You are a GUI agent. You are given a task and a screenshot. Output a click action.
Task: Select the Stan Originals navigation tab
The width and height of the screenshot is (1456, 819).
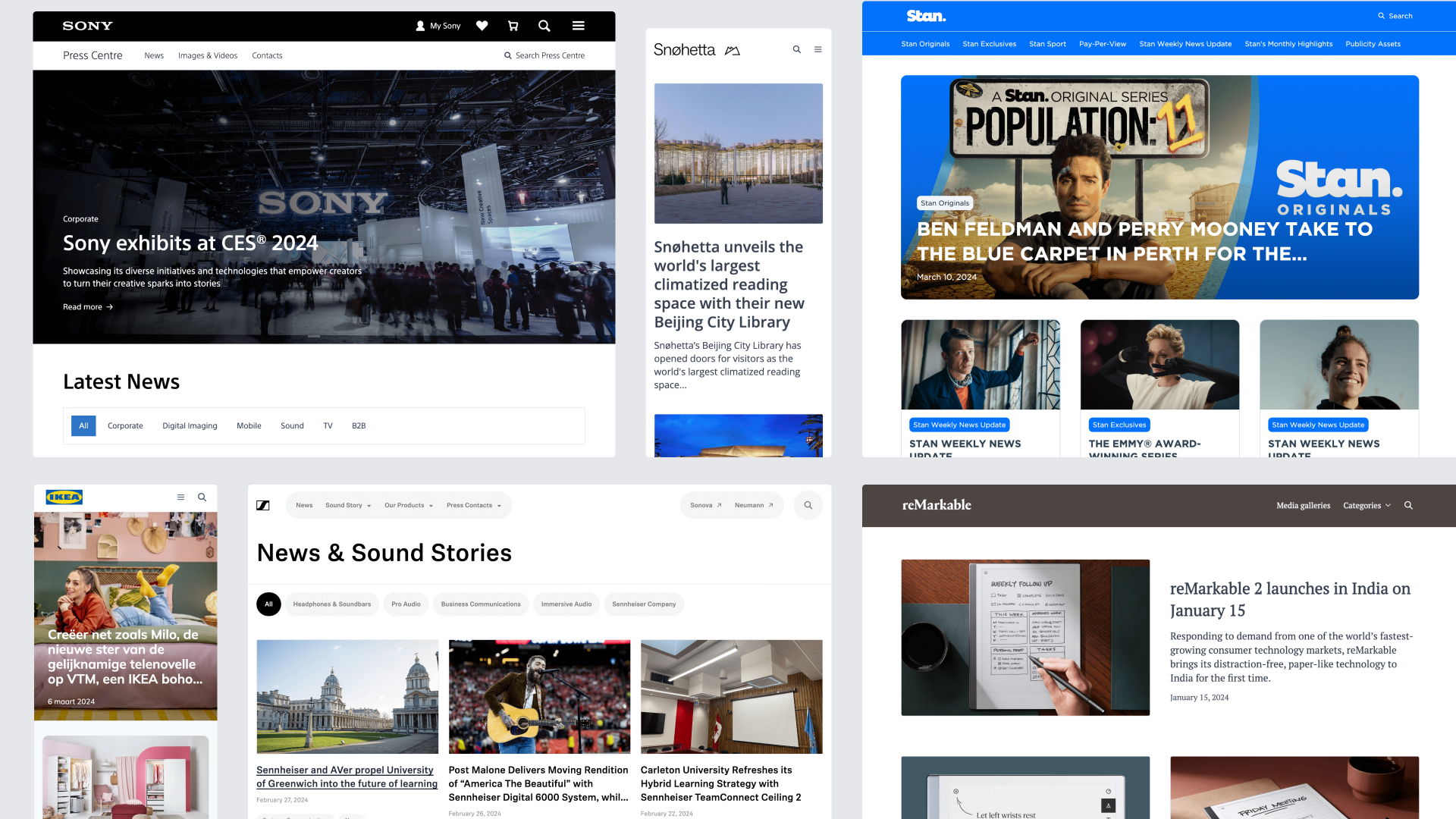click(925, 43)
